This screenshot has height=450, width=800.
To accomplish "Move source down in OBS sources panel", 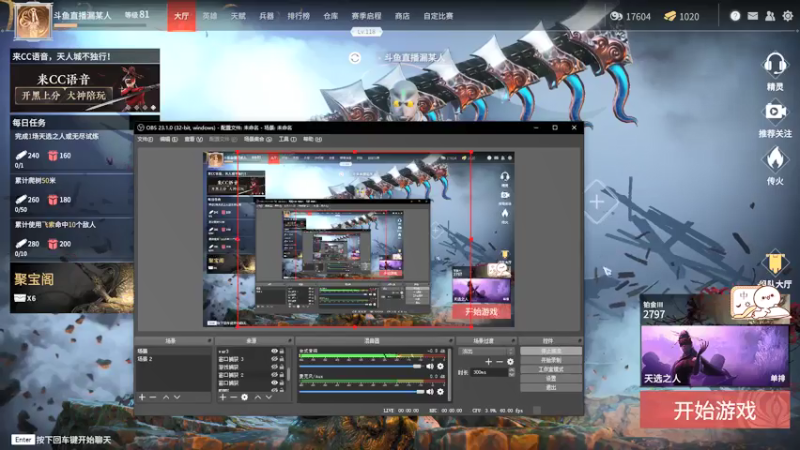I will click(268, 397).
